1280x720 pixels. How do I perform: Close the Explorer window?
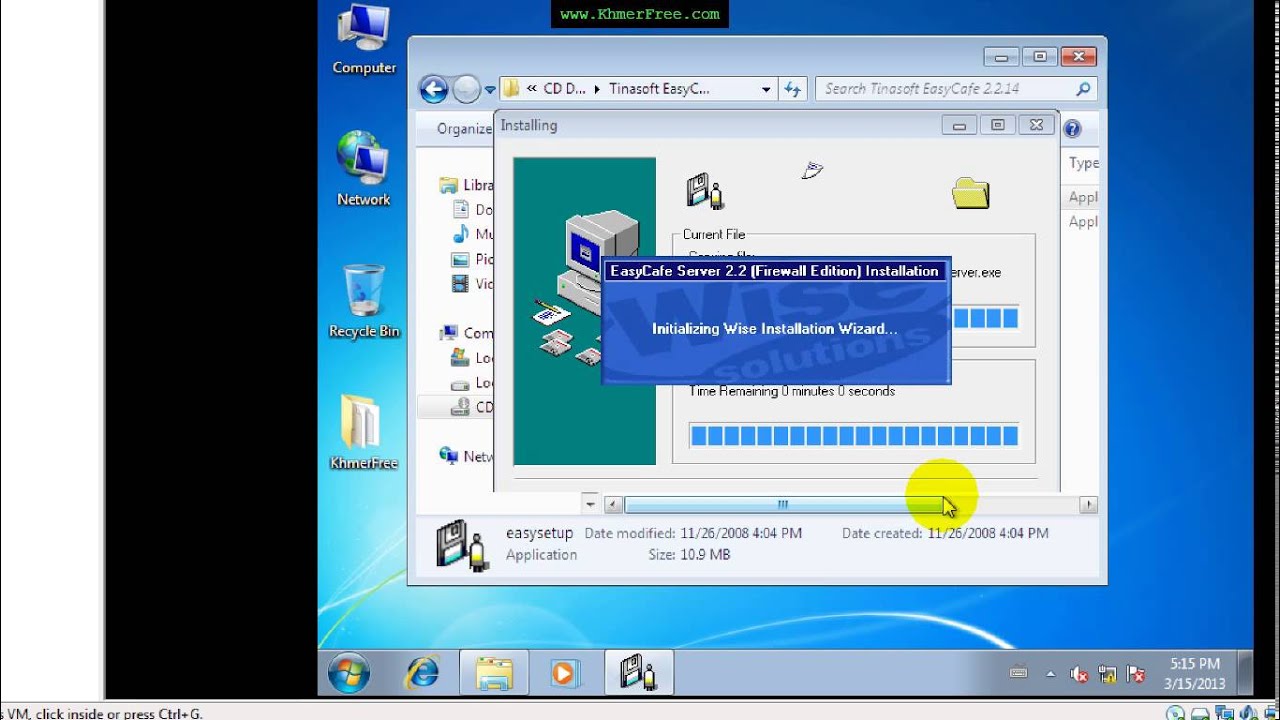pyautogui.click(x=1078, y=57)
